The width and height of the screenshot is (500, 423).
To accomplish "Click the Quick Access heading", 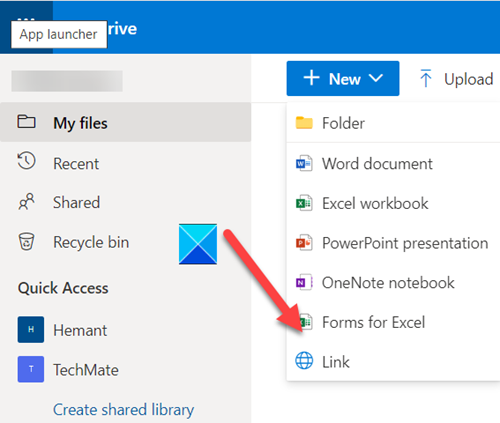I will pos(63,288).
